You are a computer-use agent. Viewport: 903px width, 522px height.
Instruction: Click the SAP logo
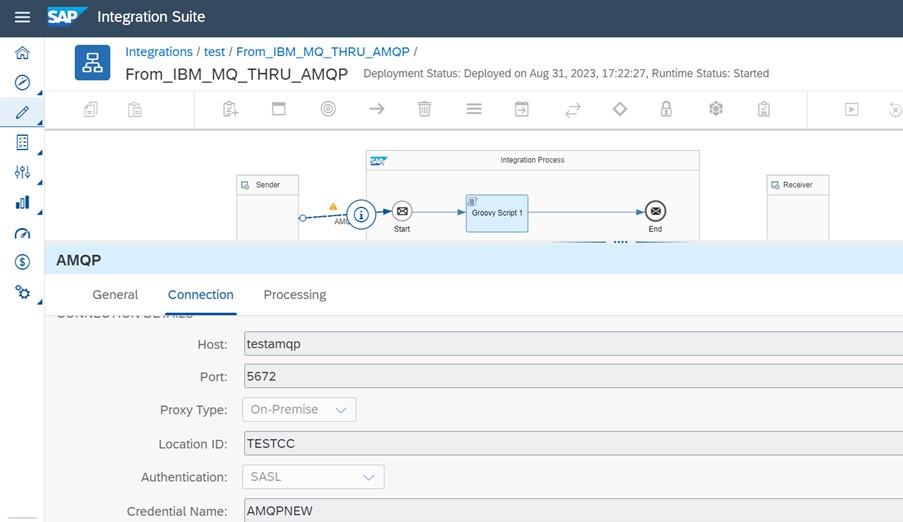(67, 16)
